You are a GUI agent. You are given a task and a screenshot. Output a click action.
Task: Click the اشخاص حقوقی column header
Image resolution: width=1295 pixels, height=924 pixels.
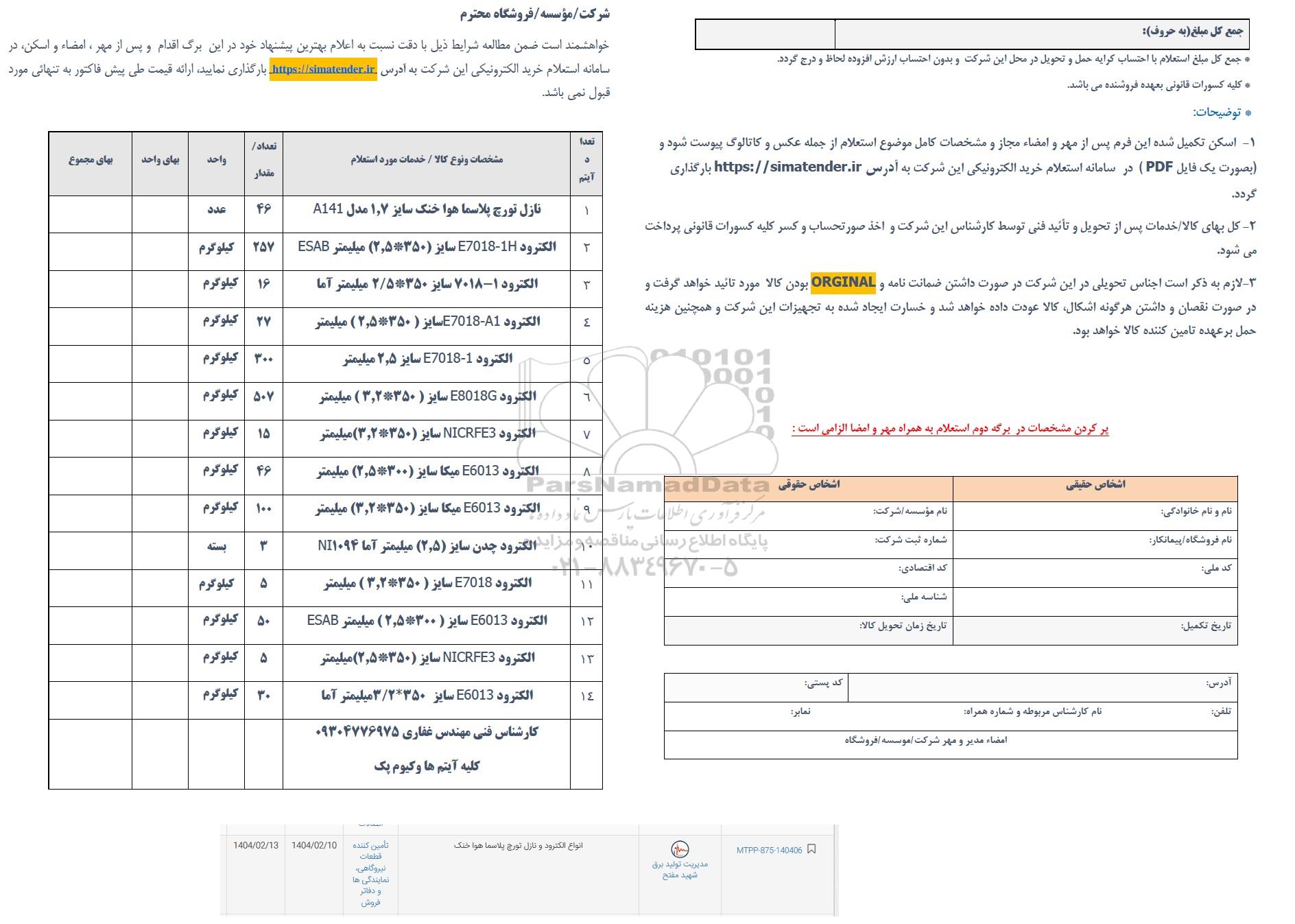point(808,488)
